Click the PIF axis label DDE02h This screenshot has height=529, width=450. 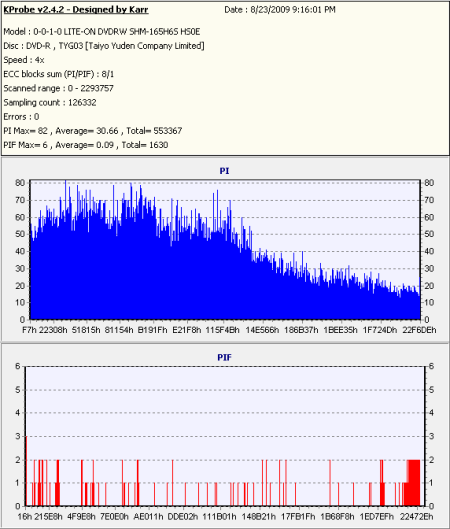click(183, 517)
